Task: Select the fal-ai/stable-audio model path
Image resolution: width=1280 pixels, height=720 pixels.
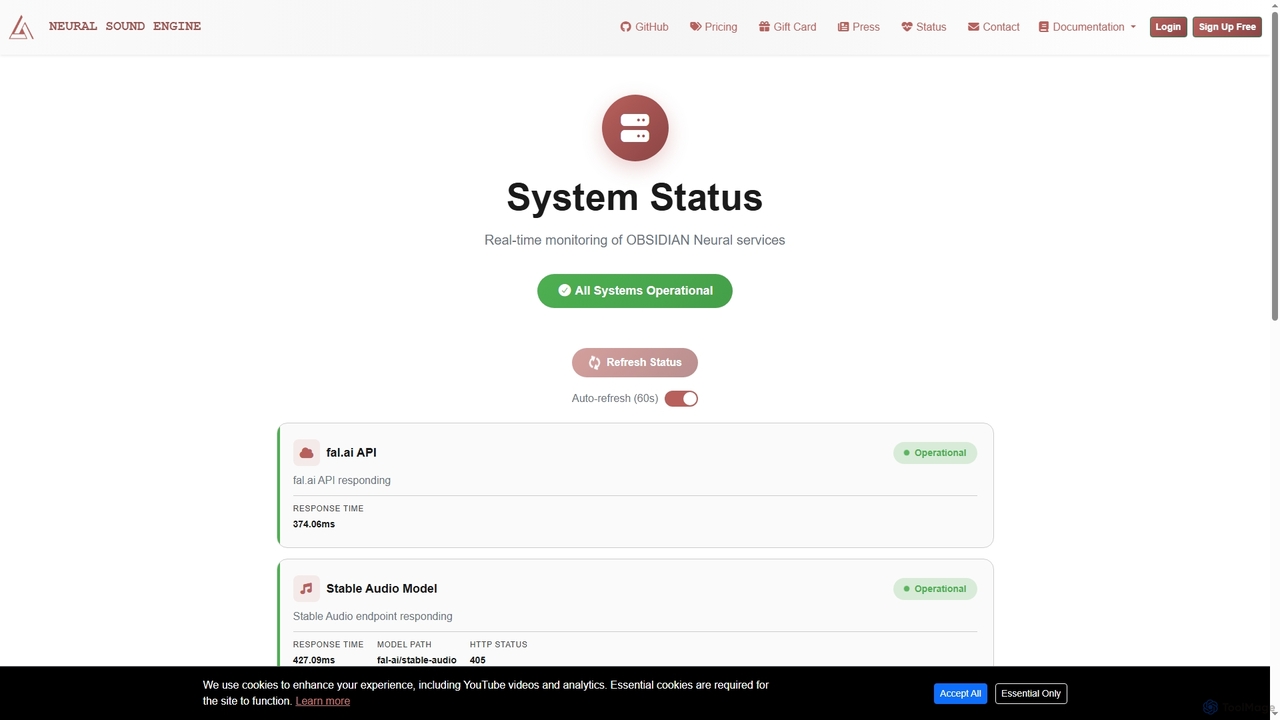Action: 417,660
